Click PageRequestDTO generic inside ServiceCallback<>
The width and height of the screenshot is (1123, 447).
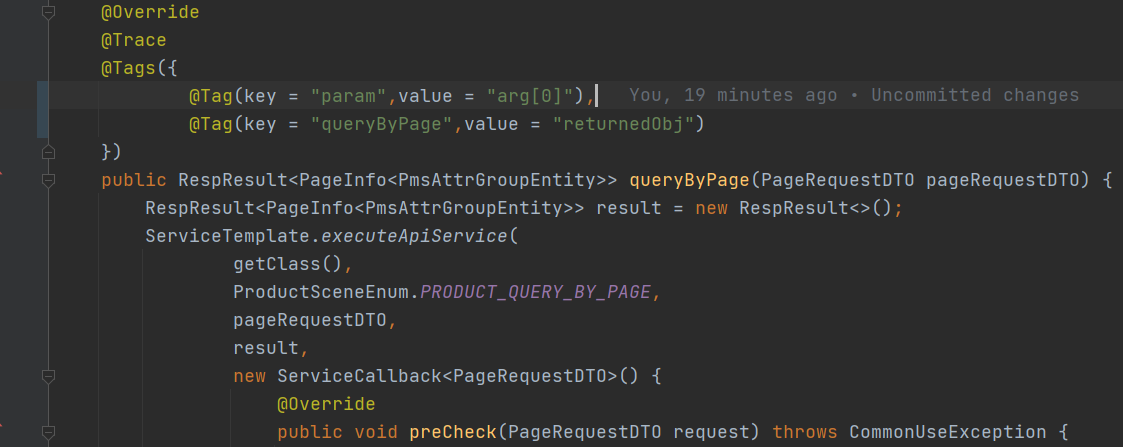tap(530, 376)
